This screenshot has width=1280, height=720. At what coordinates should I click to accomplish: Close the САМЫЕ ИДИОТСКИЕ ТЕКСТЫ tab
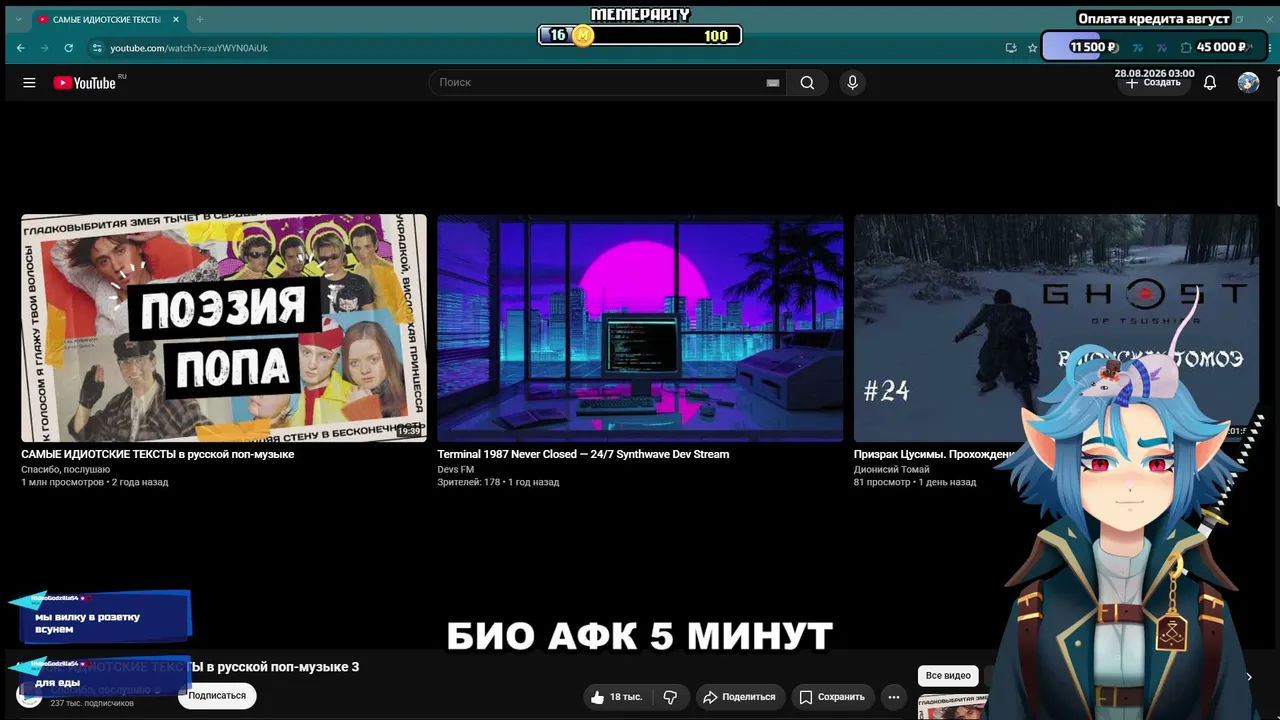point(176,20)
